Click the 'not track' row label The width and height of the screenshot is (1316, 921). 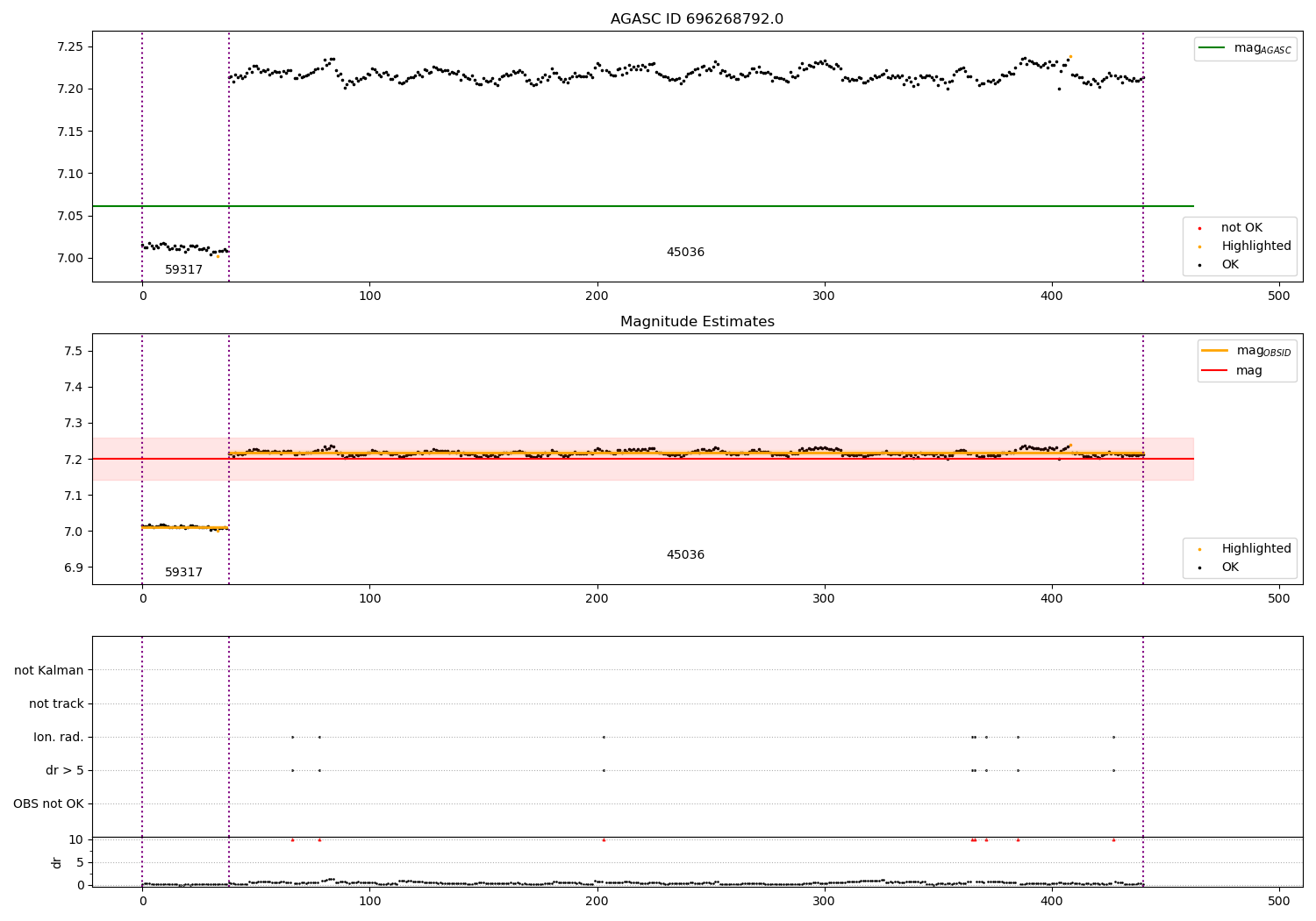tap(56, 703)
